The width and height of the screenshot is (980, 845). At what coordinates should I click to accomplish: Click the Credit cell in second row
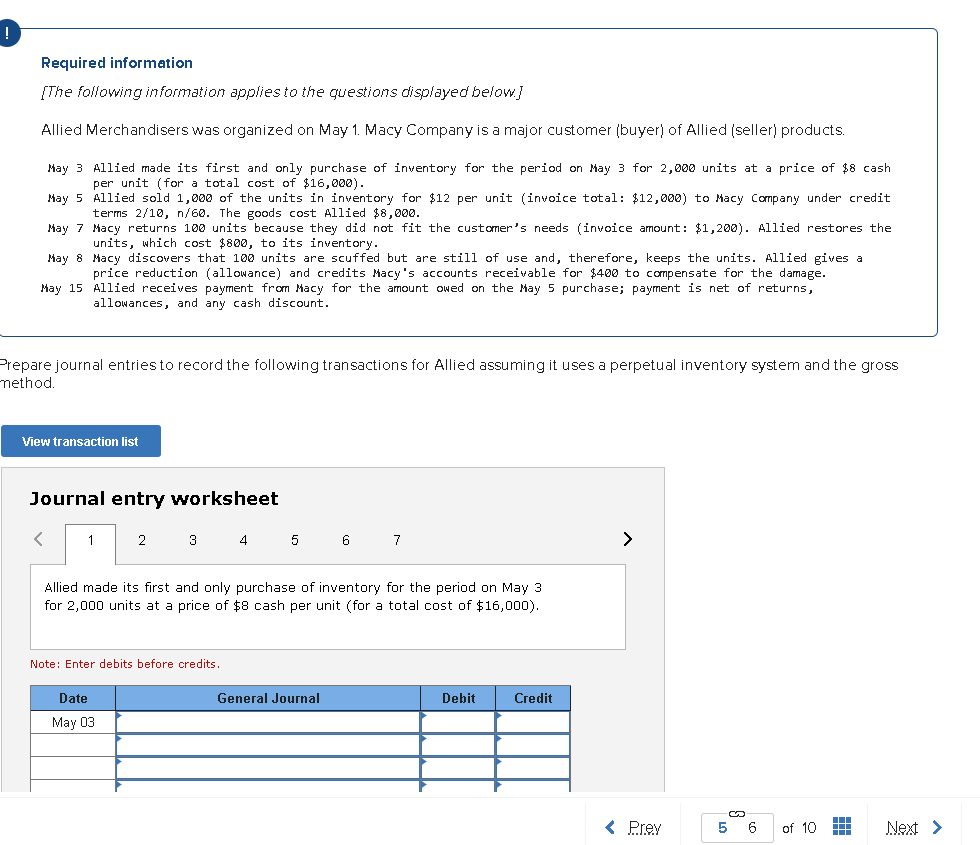[x=533, y=746]
